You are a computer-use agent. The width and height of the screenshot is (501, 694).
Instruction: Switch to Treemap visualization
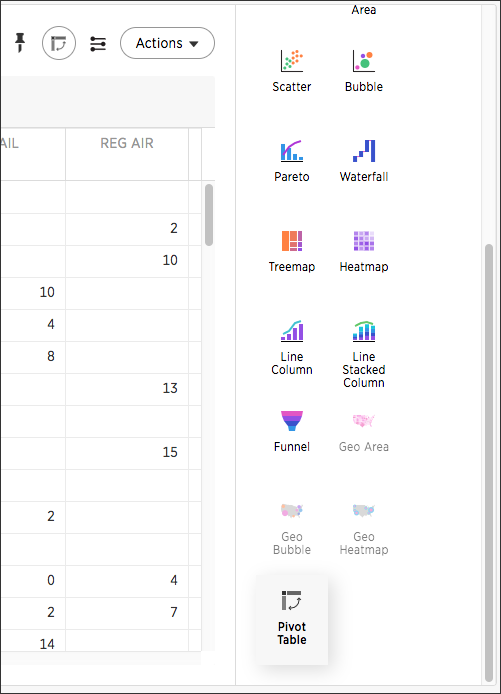click(292, 251)
